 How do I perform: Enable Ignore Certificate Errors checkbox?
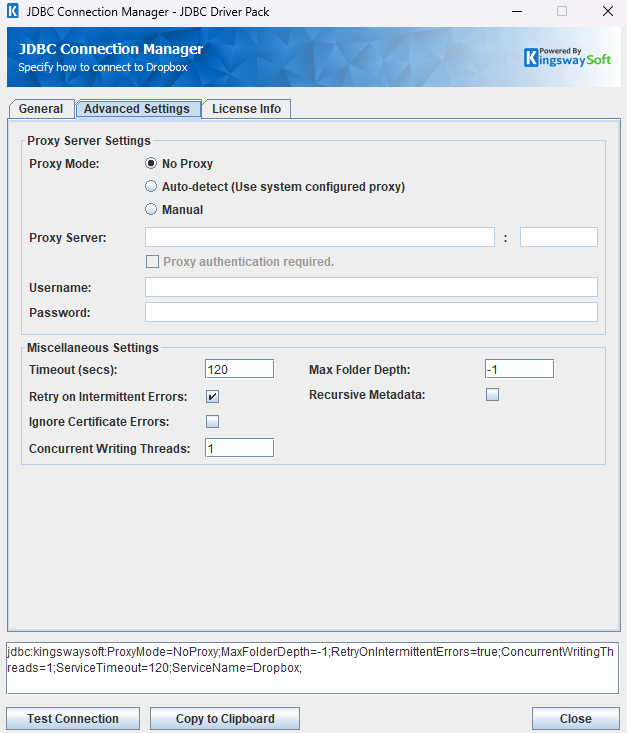[212, 421]
